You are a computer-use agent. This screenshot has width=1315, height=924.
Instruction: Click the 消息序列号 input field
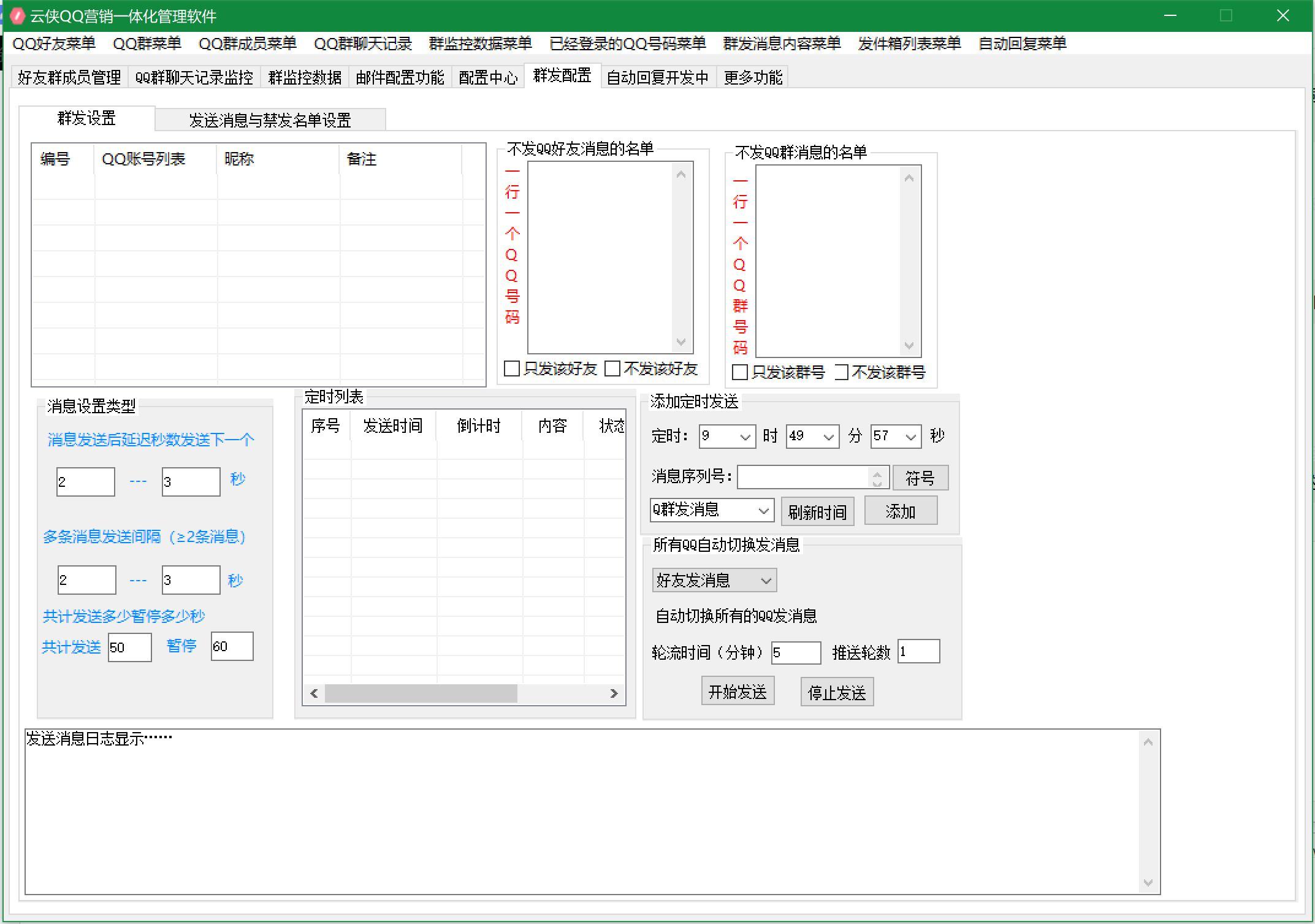802,478
